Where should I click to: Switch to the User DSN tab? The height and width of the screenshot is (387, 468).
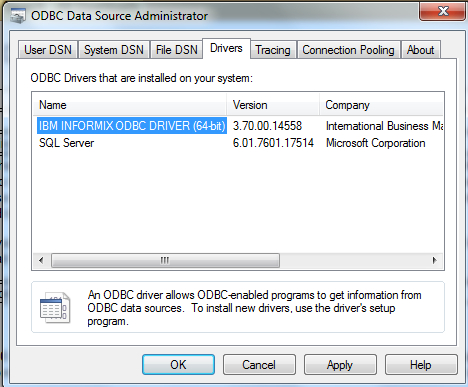[48, 50]
